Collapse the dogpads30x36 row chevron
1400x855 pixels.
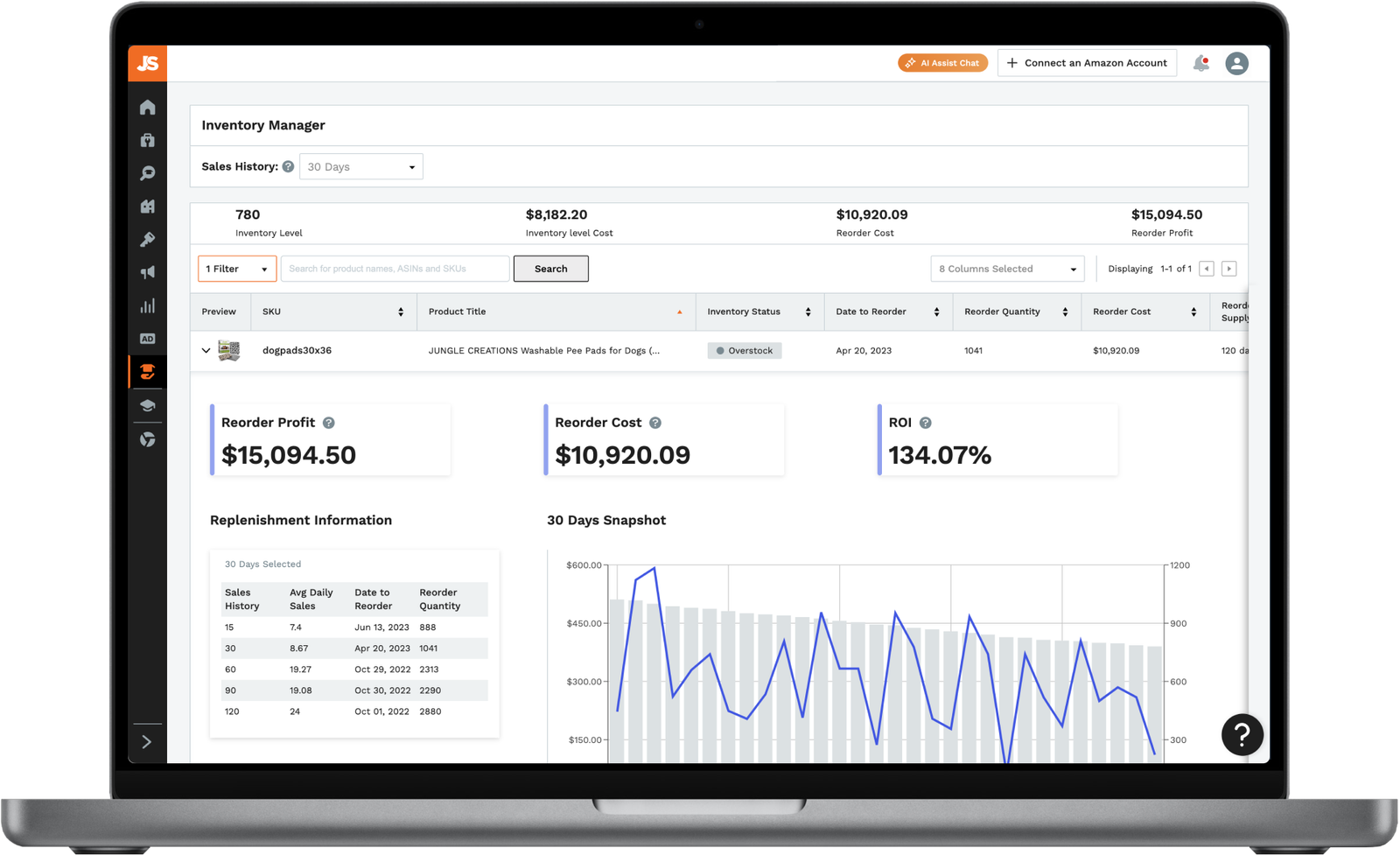coord(206,350)
